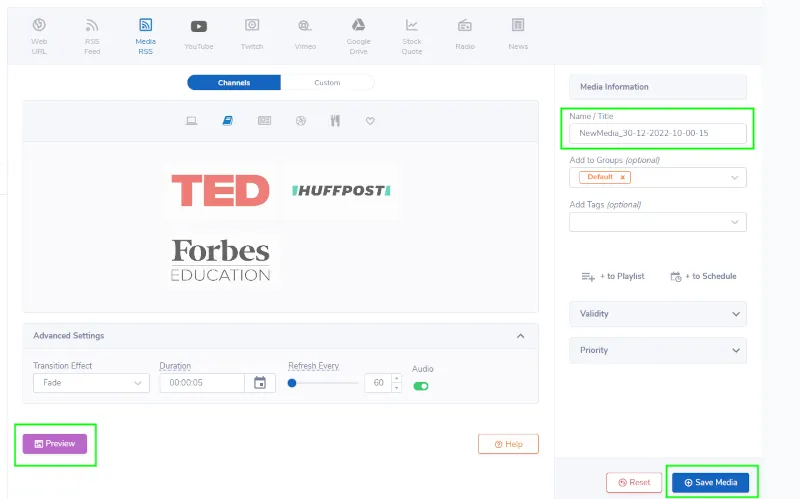Expand the Validity section

pyautogui.click(x=658, y=314)
